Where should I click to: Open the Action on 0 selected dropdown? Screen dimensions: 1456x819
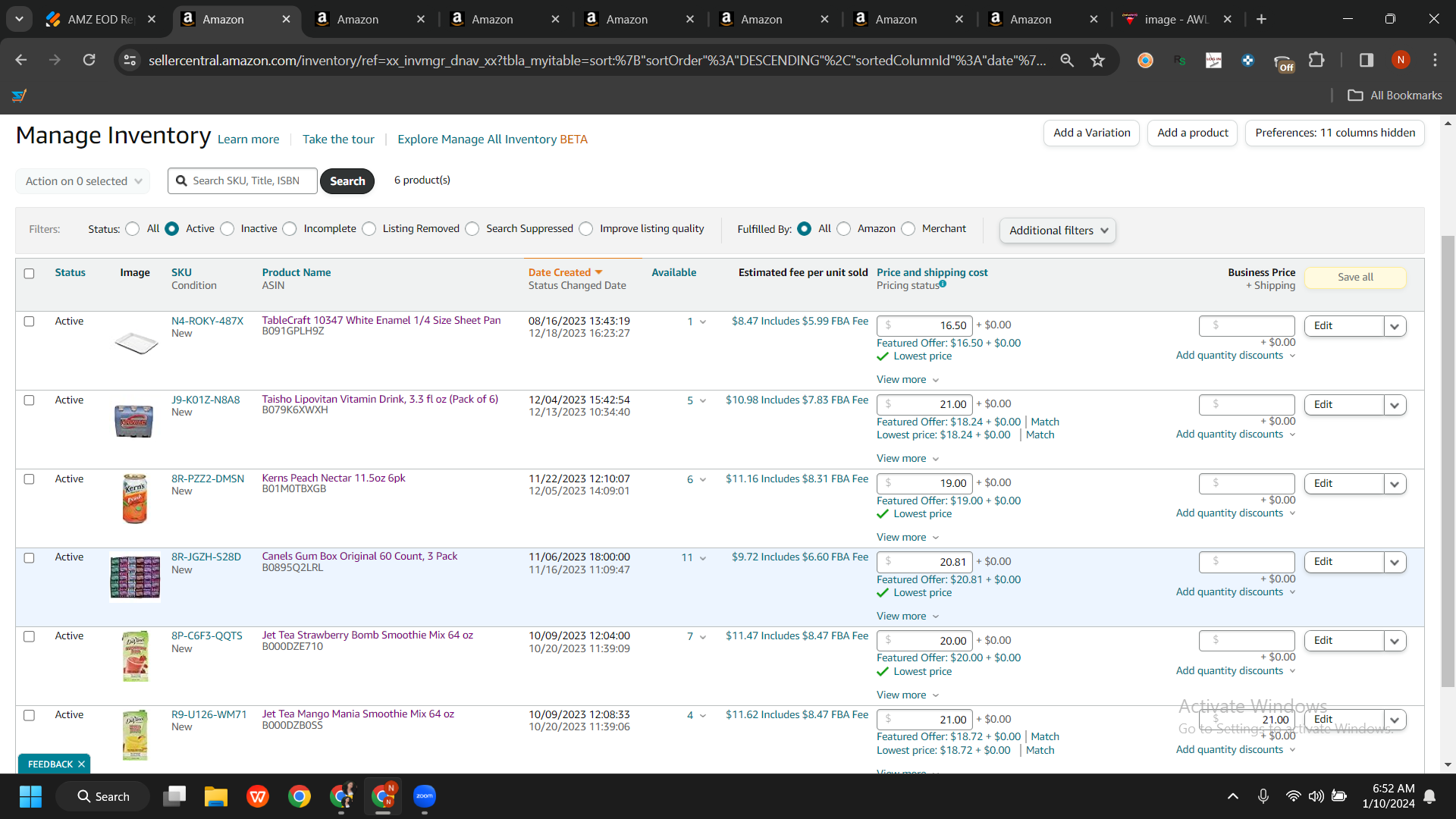(83, 181)
